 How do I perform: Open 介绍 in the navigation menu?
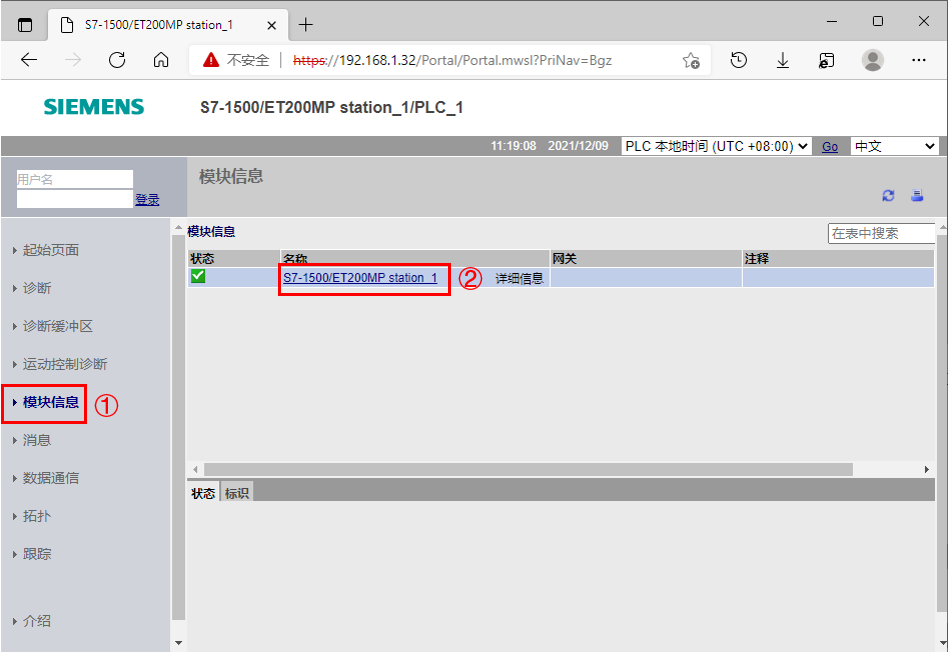click(x=37, y=621)
